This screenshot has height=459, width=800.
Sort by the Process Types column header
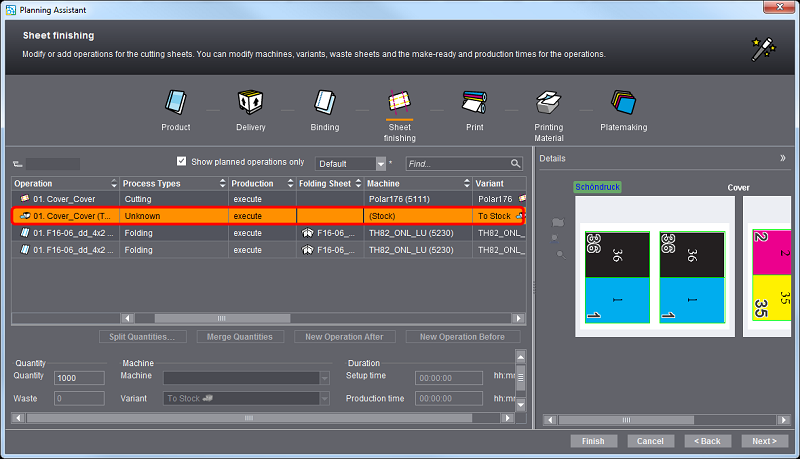(172, 184)
